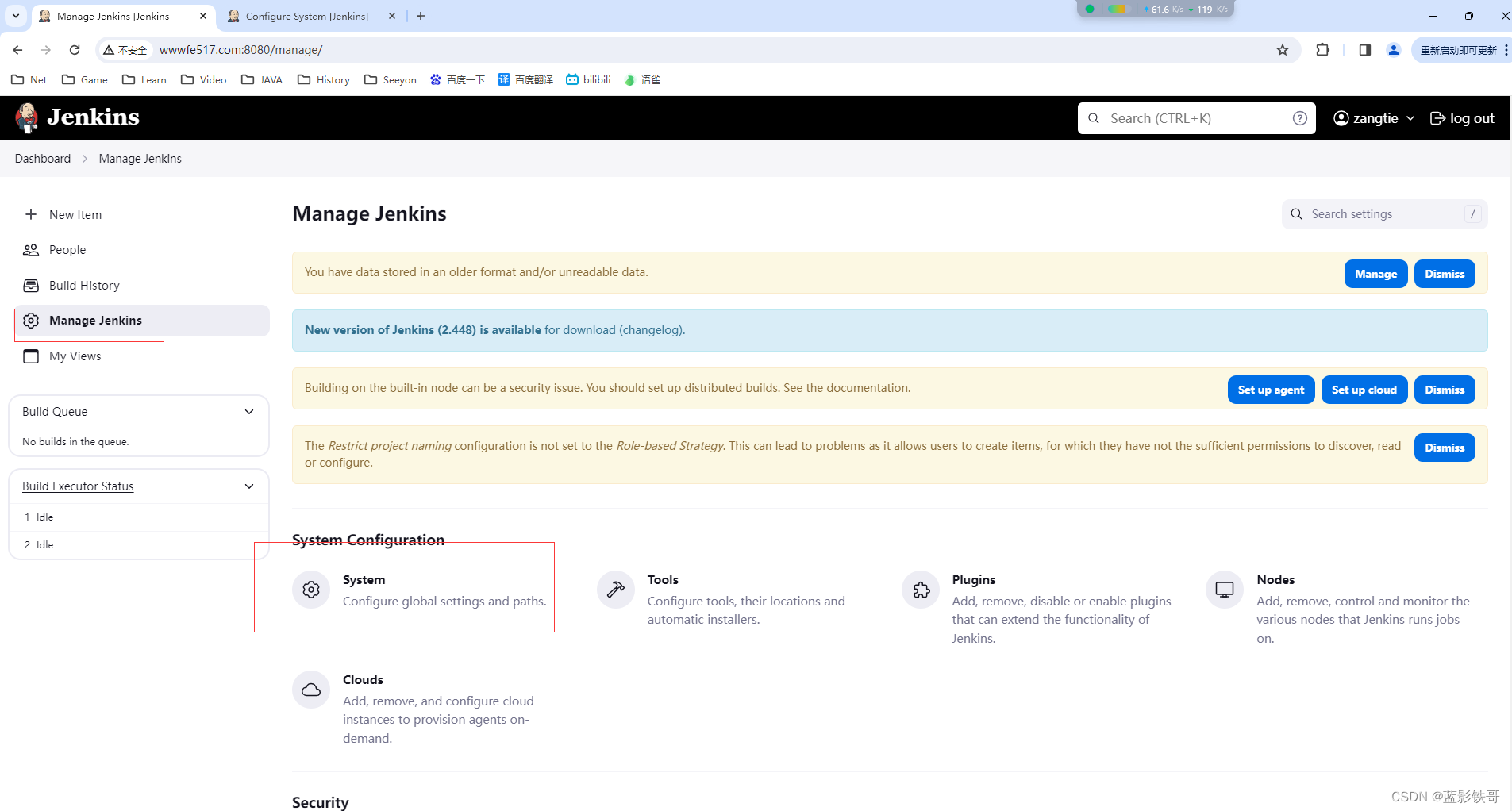1512x811 pixels.
Task: Click the 重新启动即可更新 update button
Action: 1459,50
